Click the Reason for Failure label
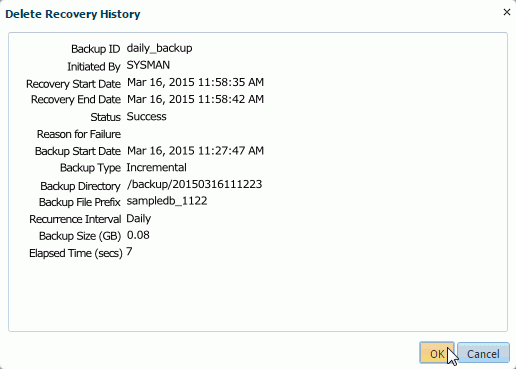516x369 pixels. click(x=79, y=134)
